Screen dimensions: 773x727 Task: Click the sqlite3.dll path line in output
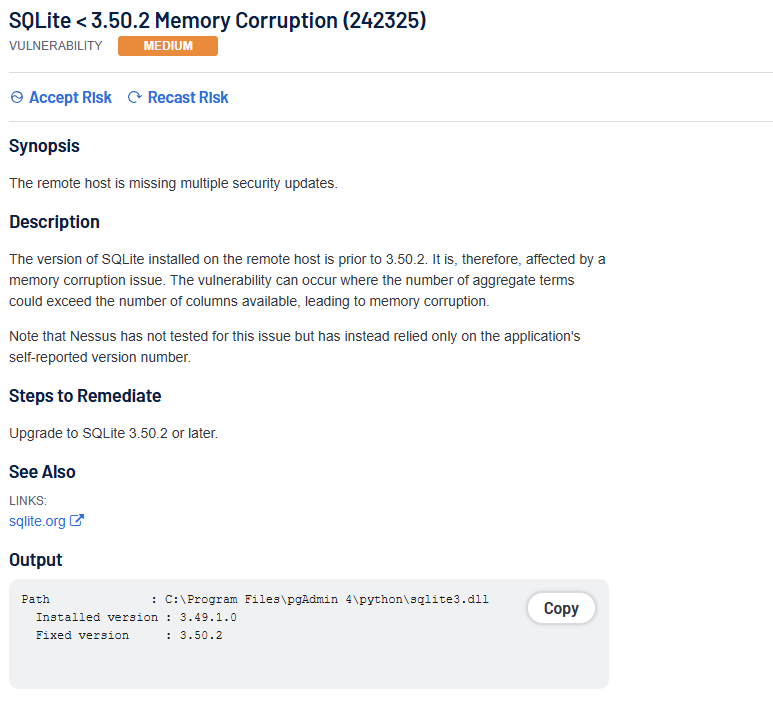click(x=255, y=600)
